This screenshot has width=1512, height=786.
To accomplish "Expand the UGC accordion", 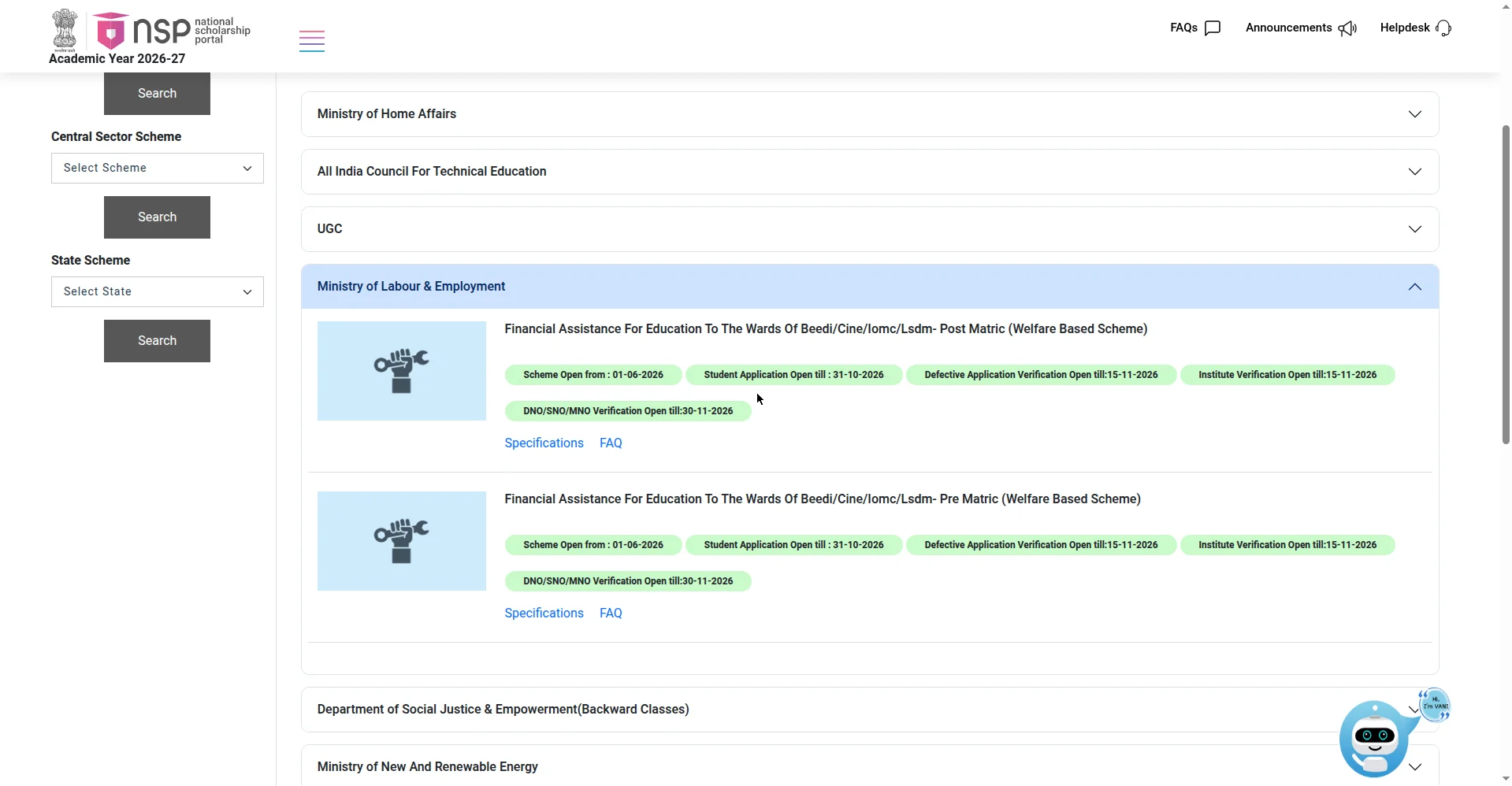I will click(x=870, y=229).
